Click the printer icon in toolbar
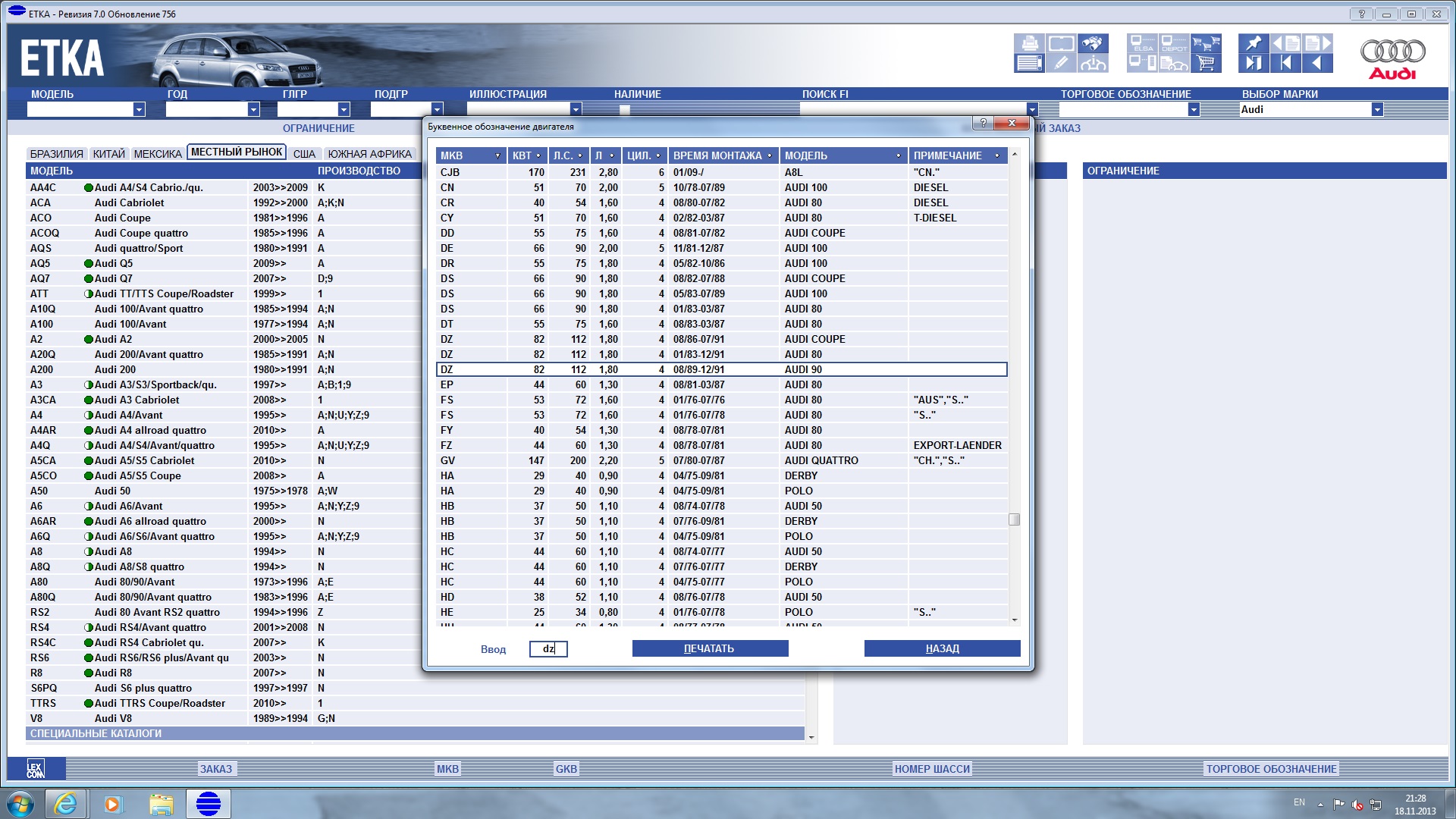Viewport: 1456px width, 819px height. coord(1029,43)
